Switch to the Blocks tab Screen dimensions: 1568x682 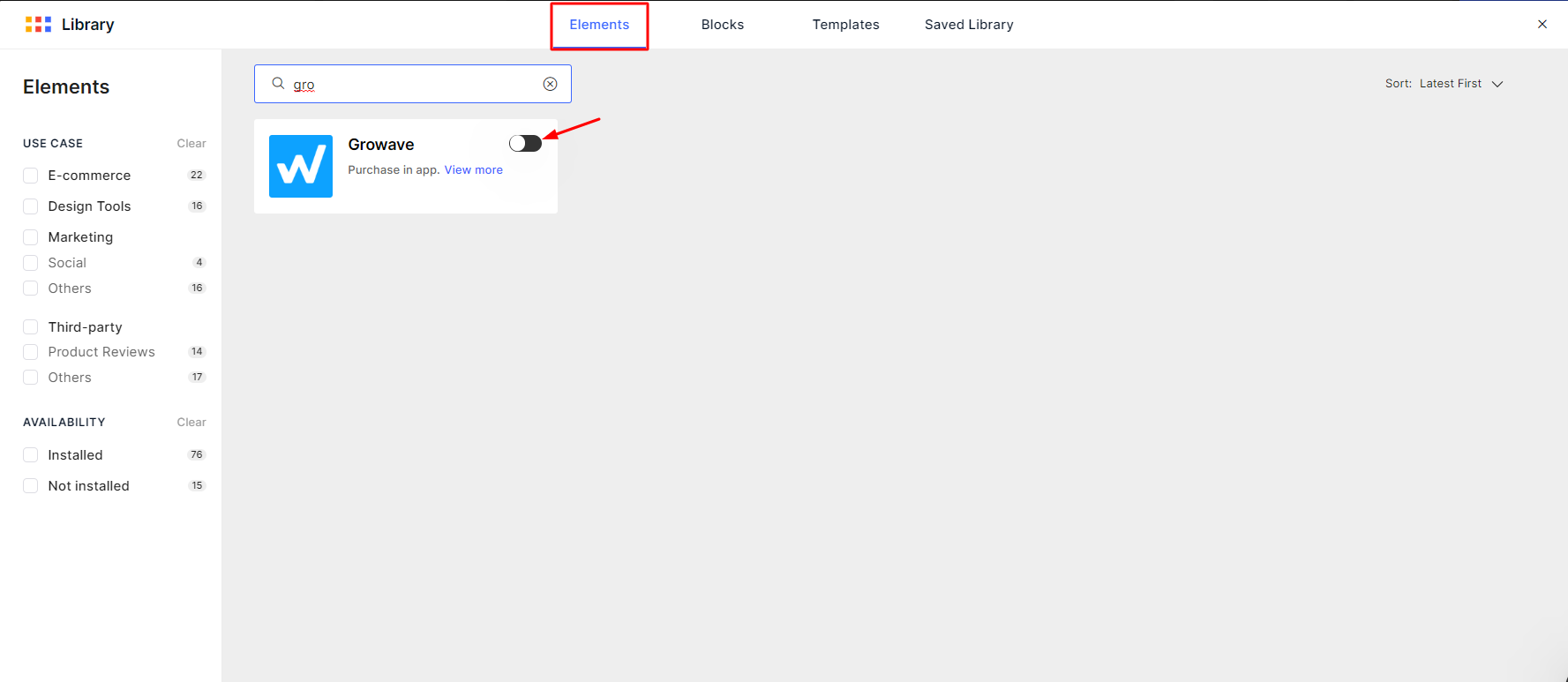[723, 25]
